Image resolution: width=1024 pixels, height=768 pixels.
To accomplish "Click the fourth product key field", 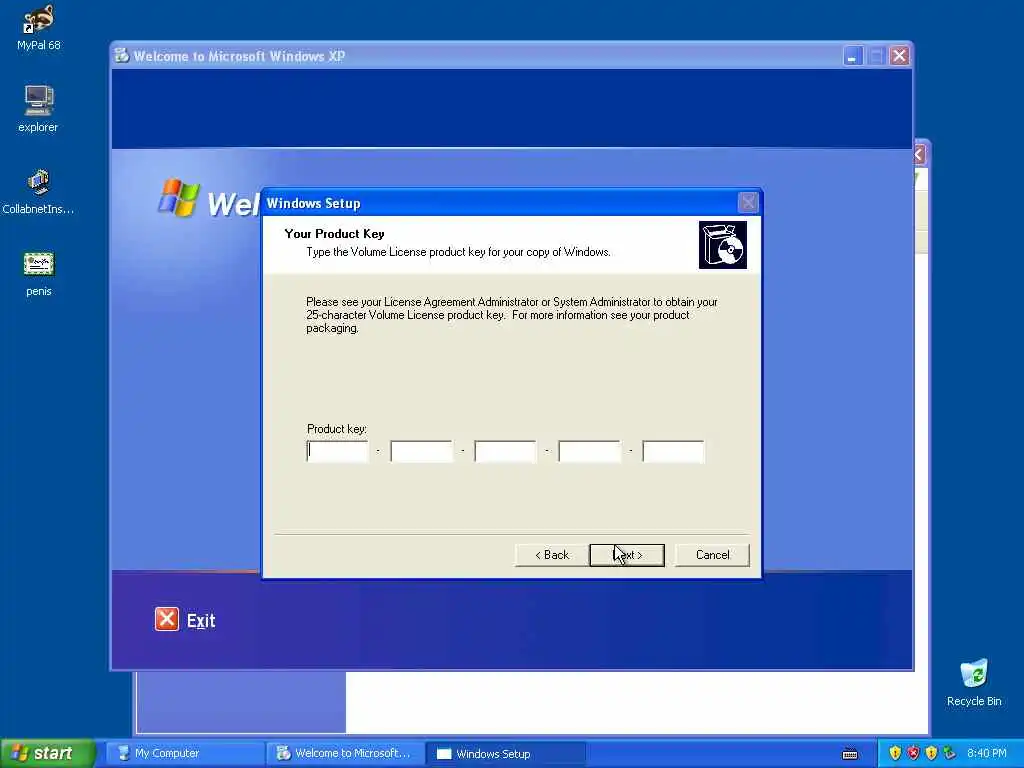I will (590, 451).
